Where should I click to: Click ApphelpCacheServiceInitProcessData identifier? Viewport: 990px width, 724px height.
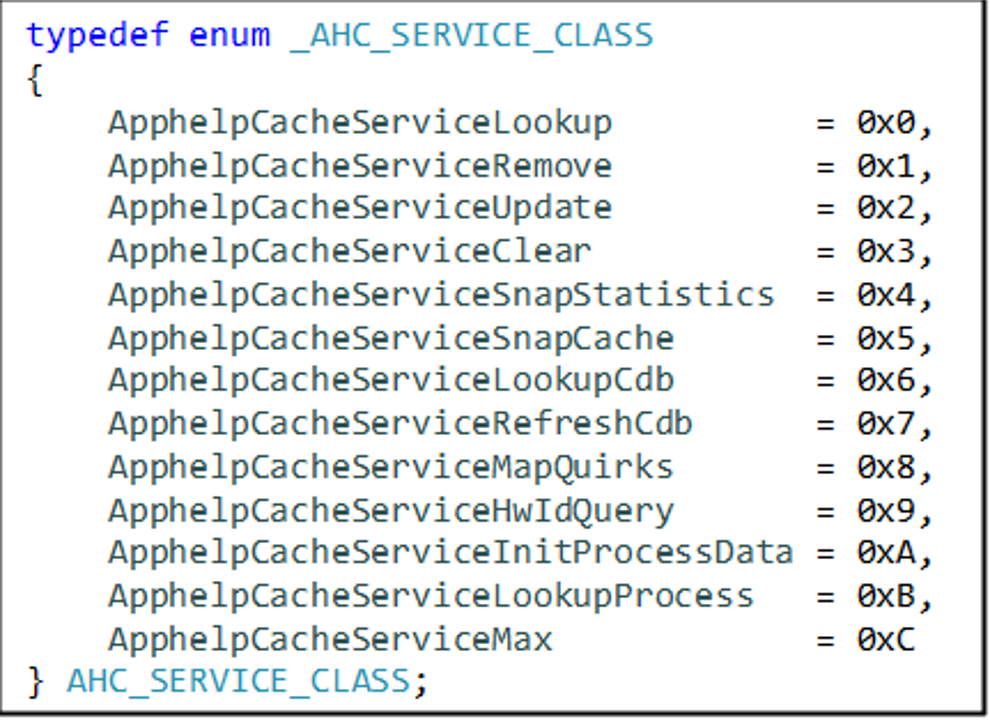[451, 554]
